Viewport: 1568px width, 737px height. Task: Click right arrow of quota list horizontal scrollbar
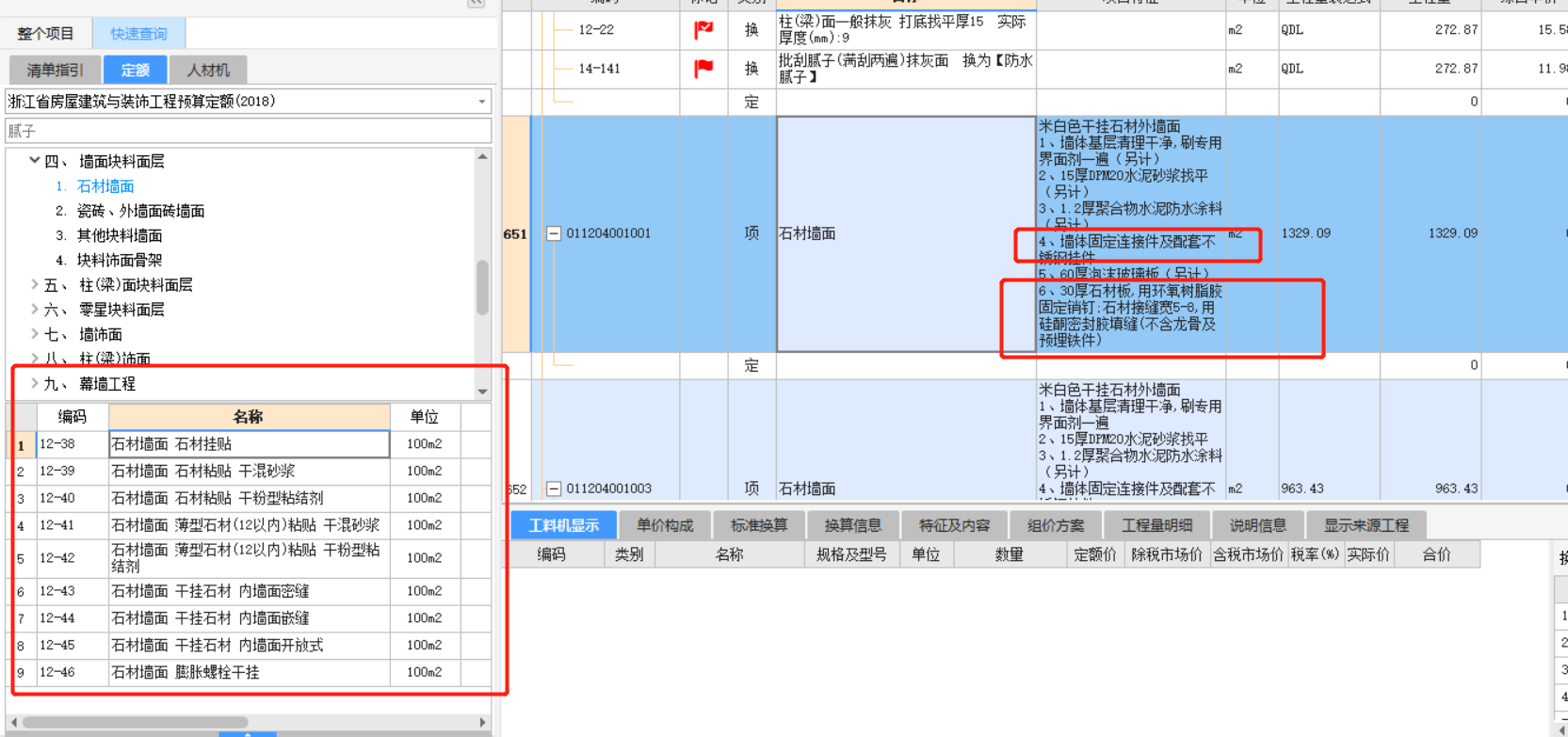coord(483,723)
